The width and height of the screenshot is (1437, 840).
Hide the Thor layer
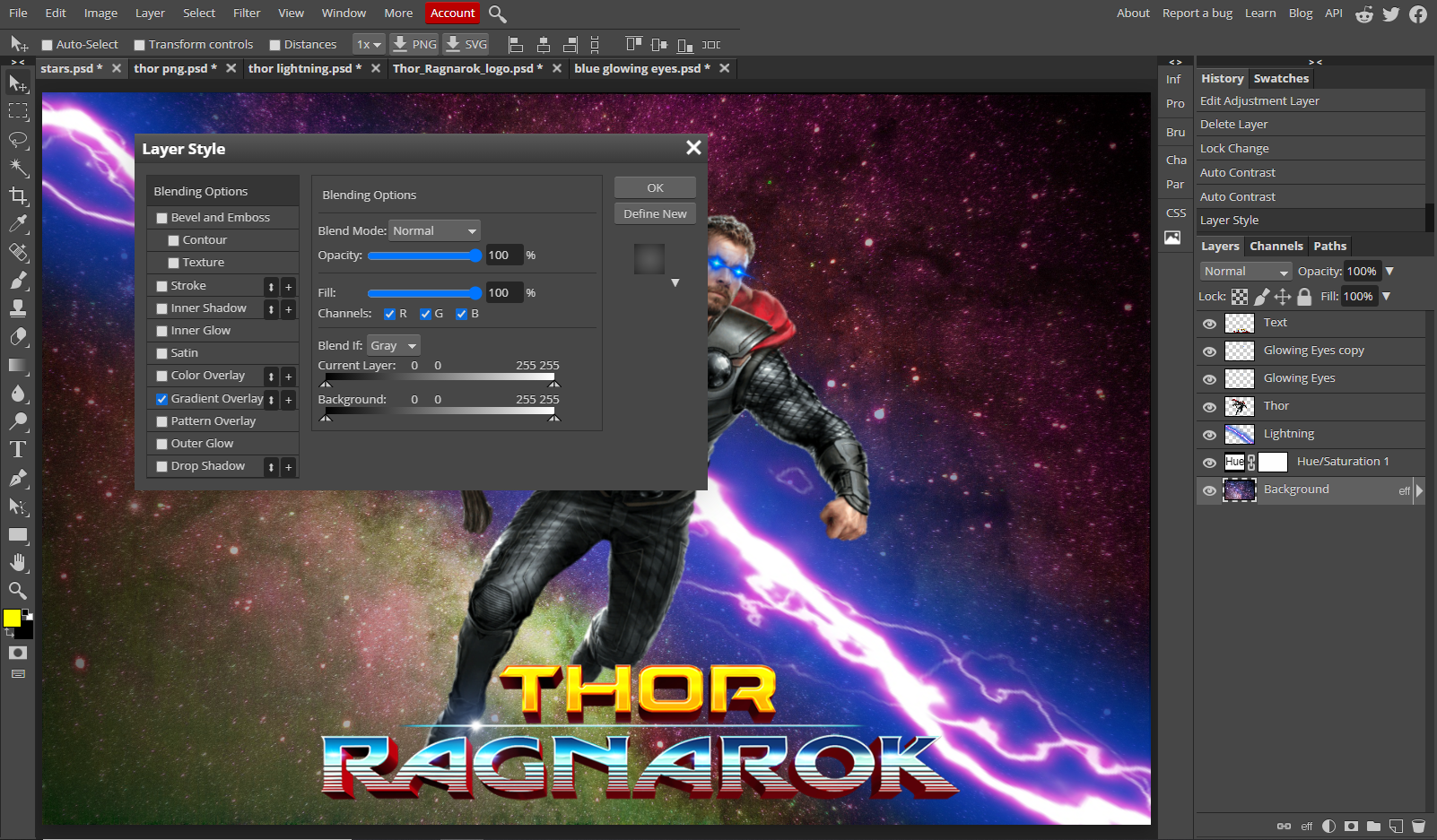[x=1209, y=407]
